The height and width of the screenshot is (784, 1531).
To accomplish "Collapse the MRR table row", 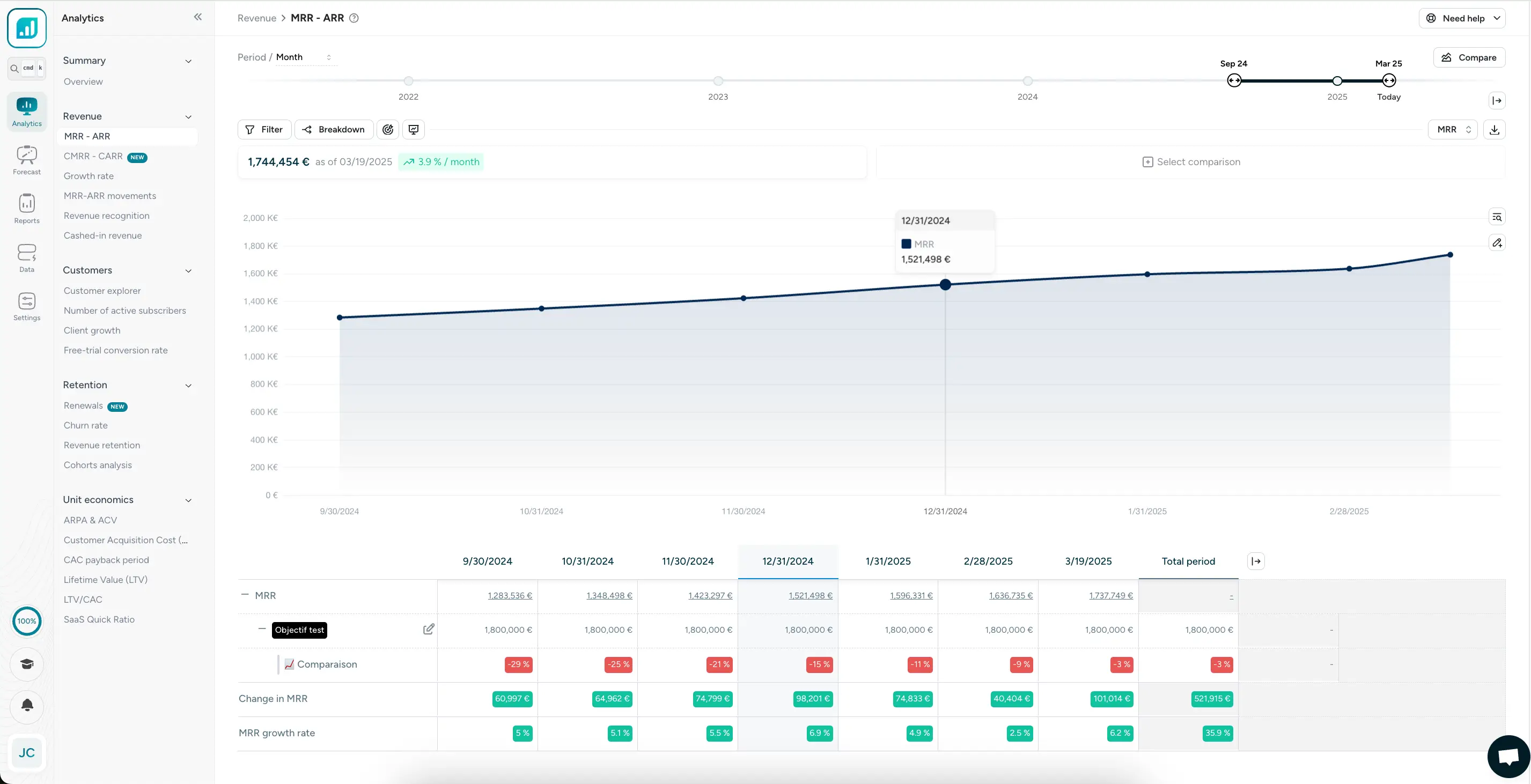I will 244,595.
